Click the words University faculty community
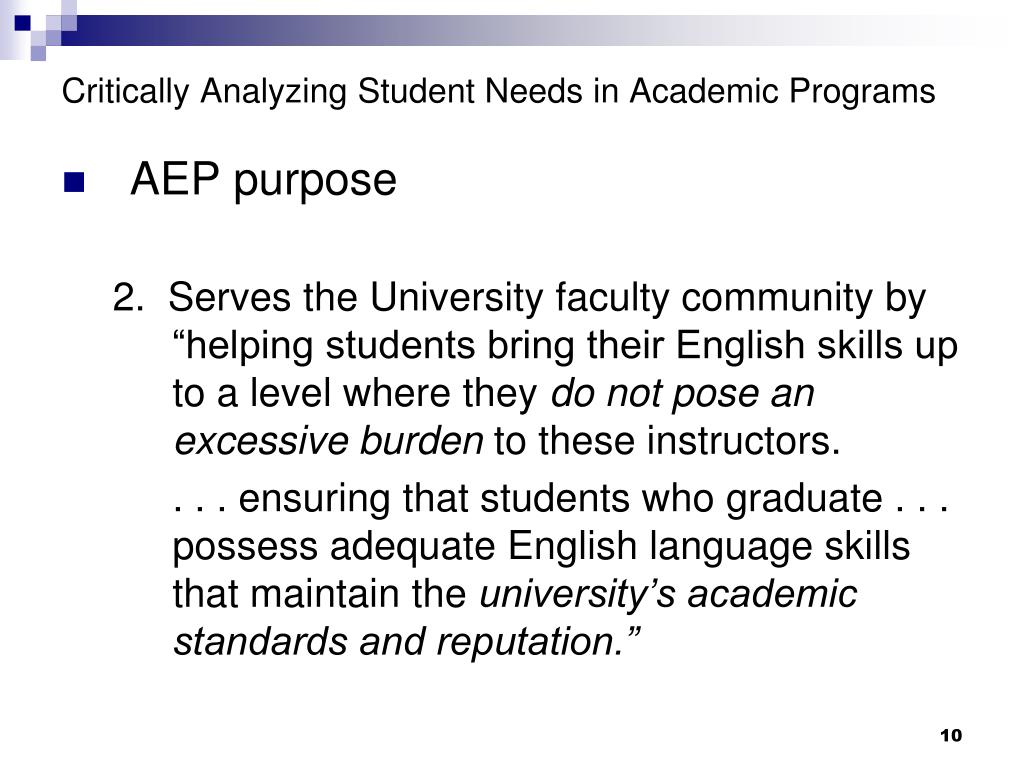This screenshot has width=1024, height=768. coord(621,299)
